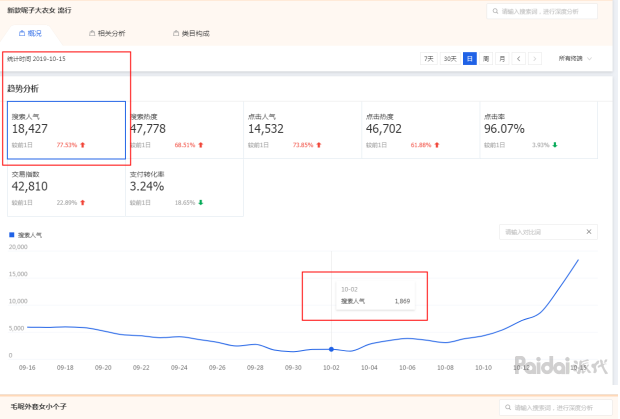The image size is (620, 419).
Task: Go to the previous date with left chevron
Action: pos(518,59)
